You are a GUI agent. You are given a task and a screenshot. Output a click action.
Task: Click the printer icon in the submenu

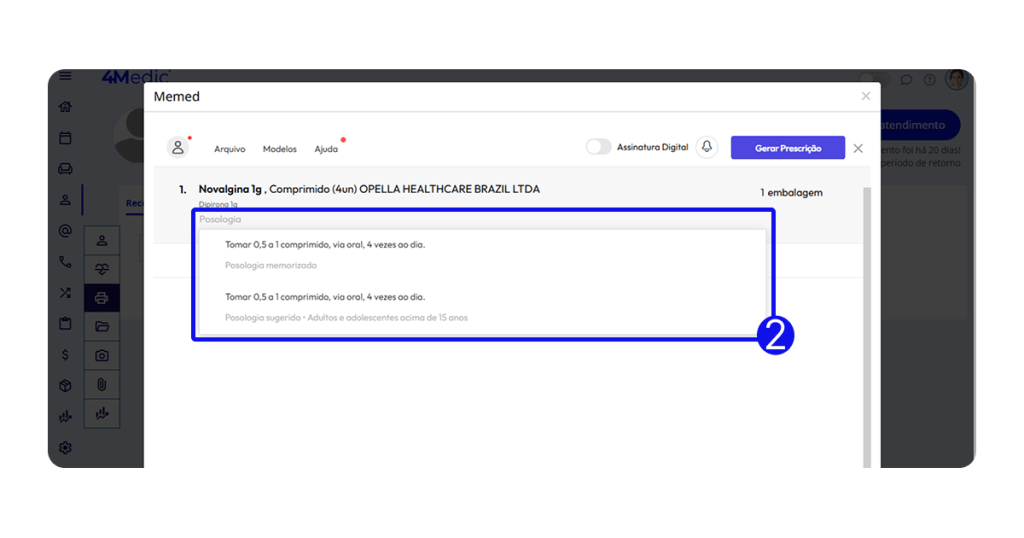pyautogui.click(x=101, y=297)
